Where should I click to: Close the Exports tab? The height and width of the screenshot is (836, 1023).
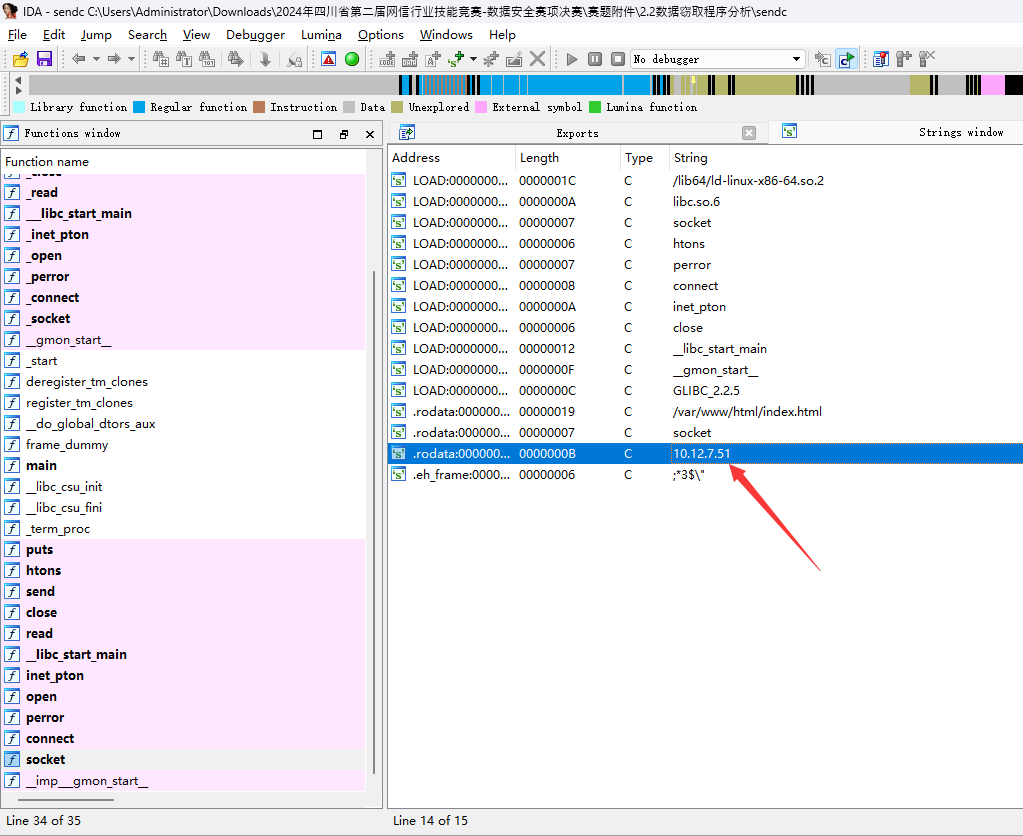pyautogui.click(x=749, y=133)
